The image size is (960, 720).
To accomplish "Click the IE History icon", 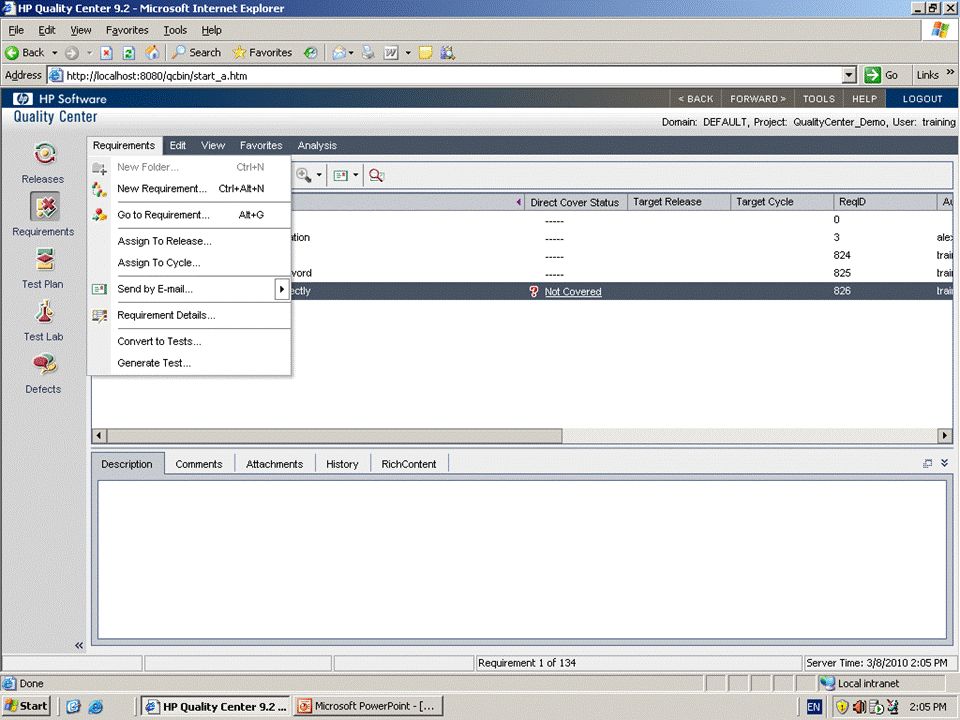I will pyautogui.click(x=311, y=53).
